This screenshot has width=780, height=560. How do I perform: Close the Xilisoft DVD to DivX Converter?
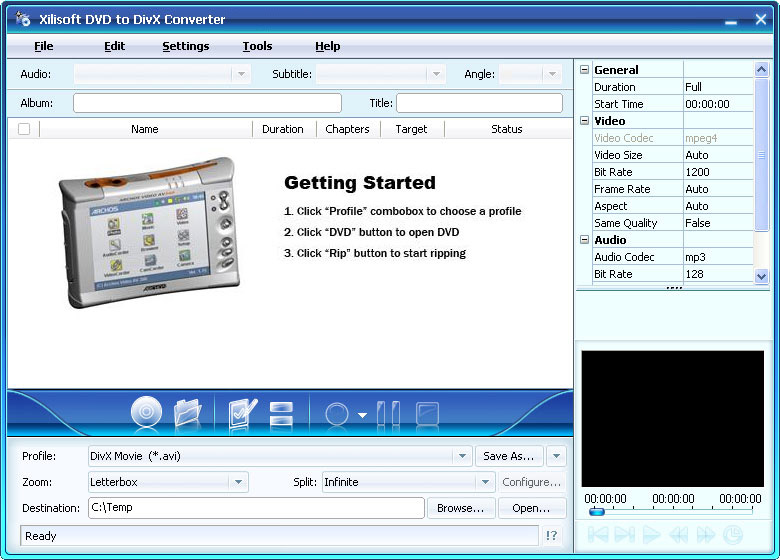(x=761, y=19)
